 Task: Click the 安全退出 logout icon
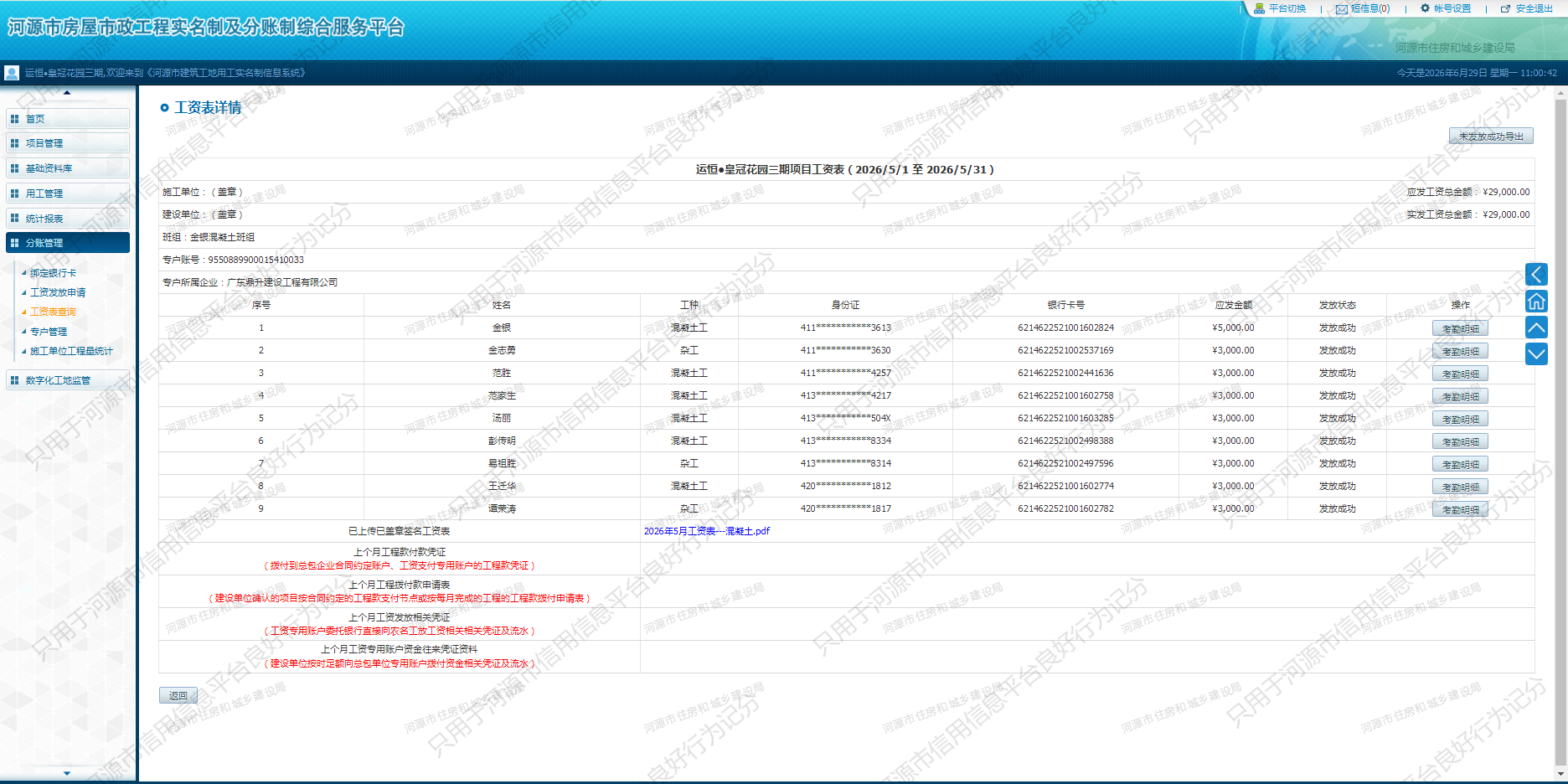pyautogui.click(x=1506, y=8)
